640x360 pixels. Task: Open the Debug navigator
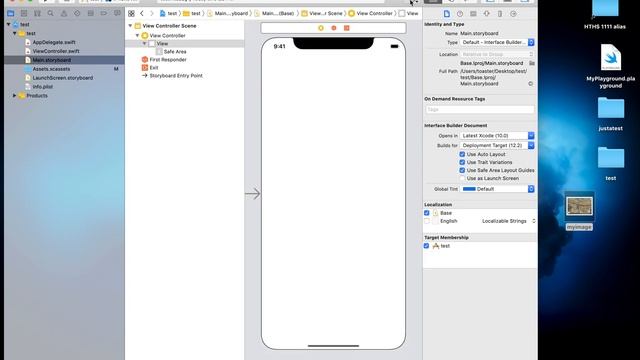click(x=91, y=13)
